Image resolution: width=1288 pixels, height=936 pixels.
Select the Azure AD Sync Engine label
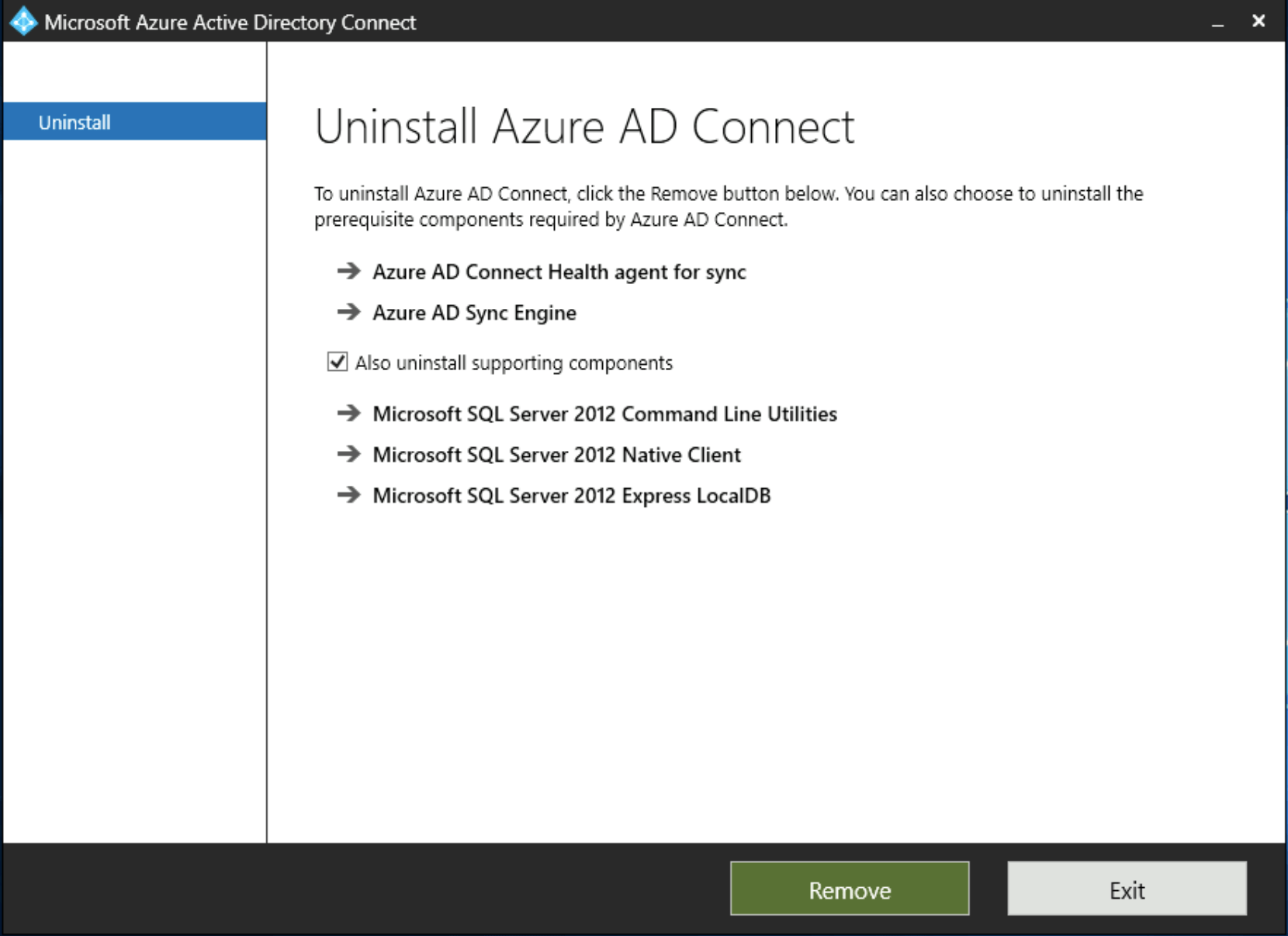point(474,313)
